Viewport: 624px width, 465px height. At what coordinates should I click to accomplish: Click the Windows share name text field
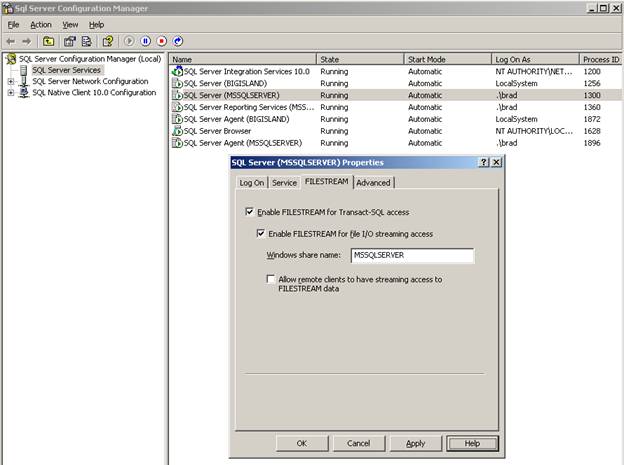point(412,255)
